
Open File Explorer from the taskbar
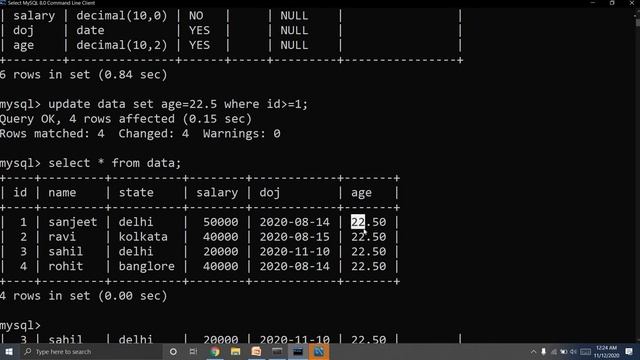pyautogui.click(x=236, y=351)
